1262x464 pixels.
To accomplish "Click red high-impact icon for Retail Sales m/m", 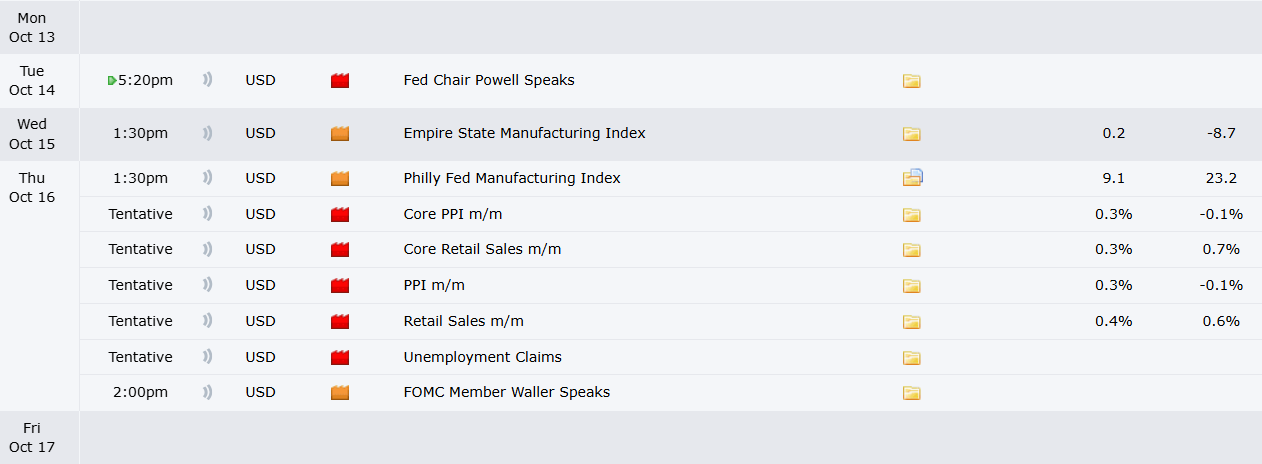I will 340,322.
